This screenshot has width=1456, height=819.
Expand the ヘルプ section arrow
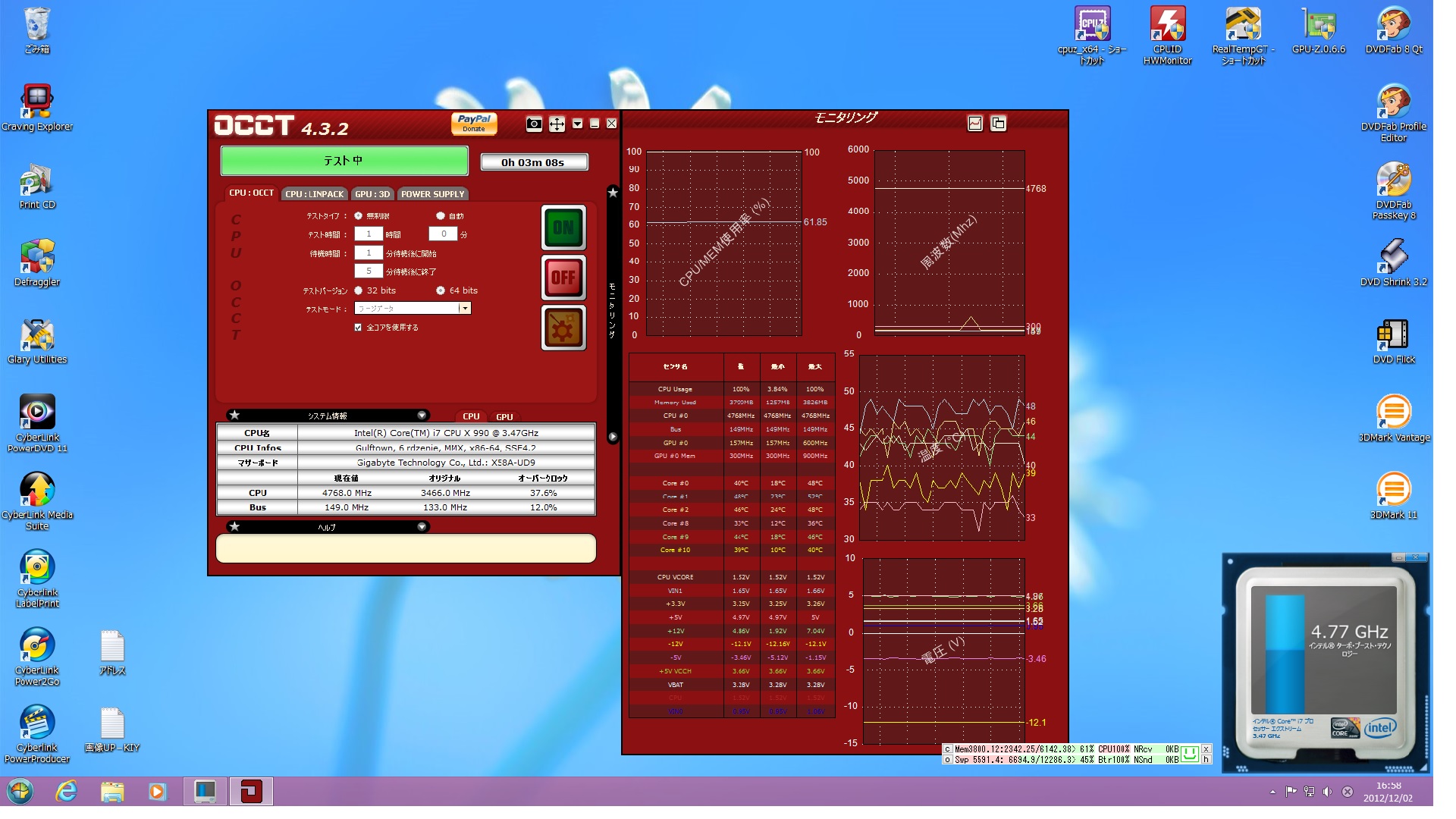tap(422, 526)
